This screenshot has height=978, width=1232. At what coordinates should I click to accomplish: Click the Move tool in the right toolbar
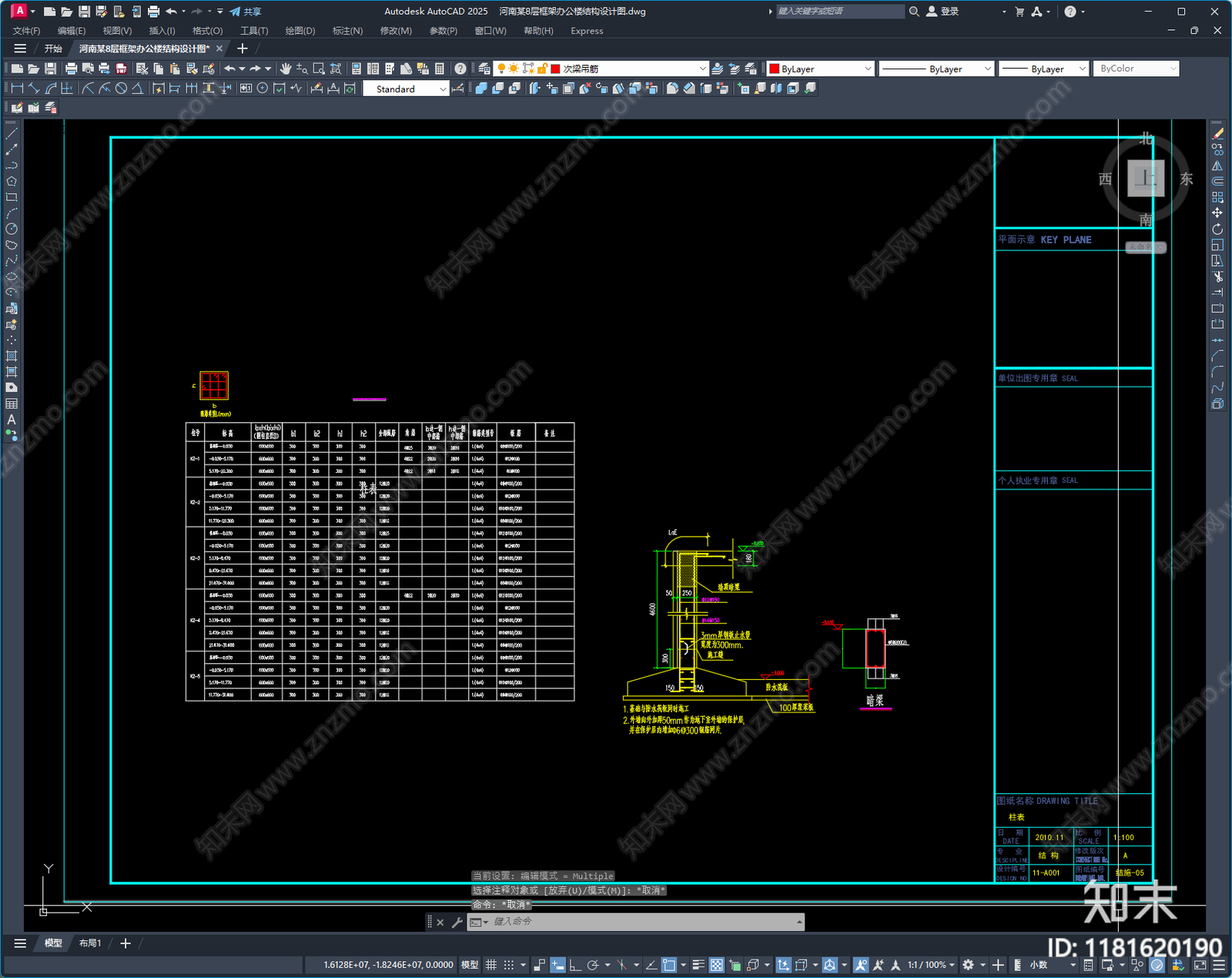tap(1217, 213)
